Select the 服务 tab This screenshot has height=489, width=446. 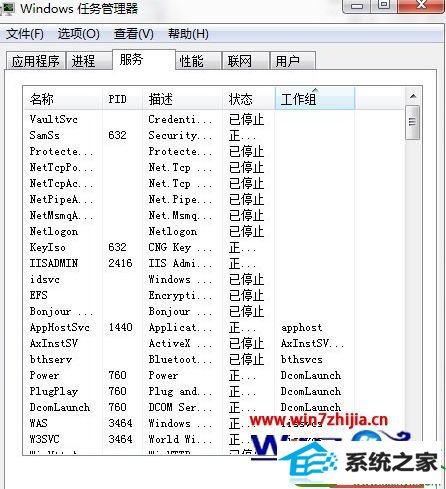(144, 59)
